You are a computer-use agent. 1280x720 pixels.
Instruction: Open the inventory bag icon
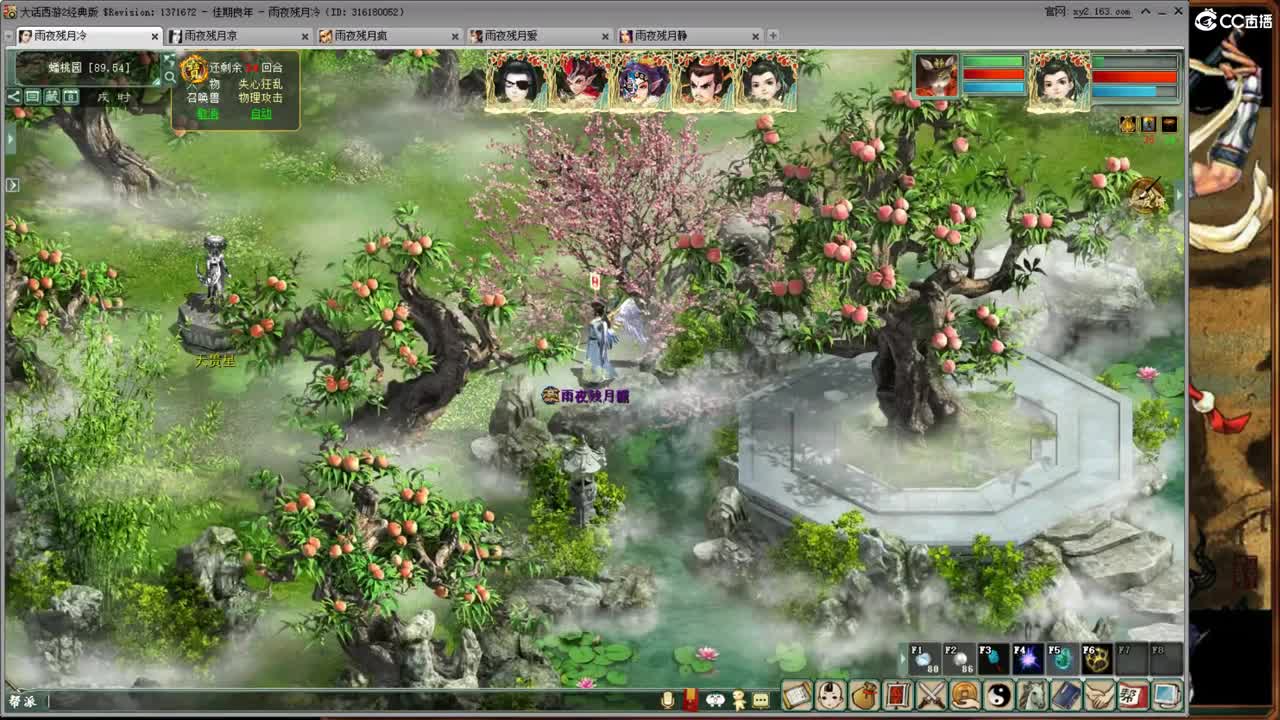tap(865, 694)
